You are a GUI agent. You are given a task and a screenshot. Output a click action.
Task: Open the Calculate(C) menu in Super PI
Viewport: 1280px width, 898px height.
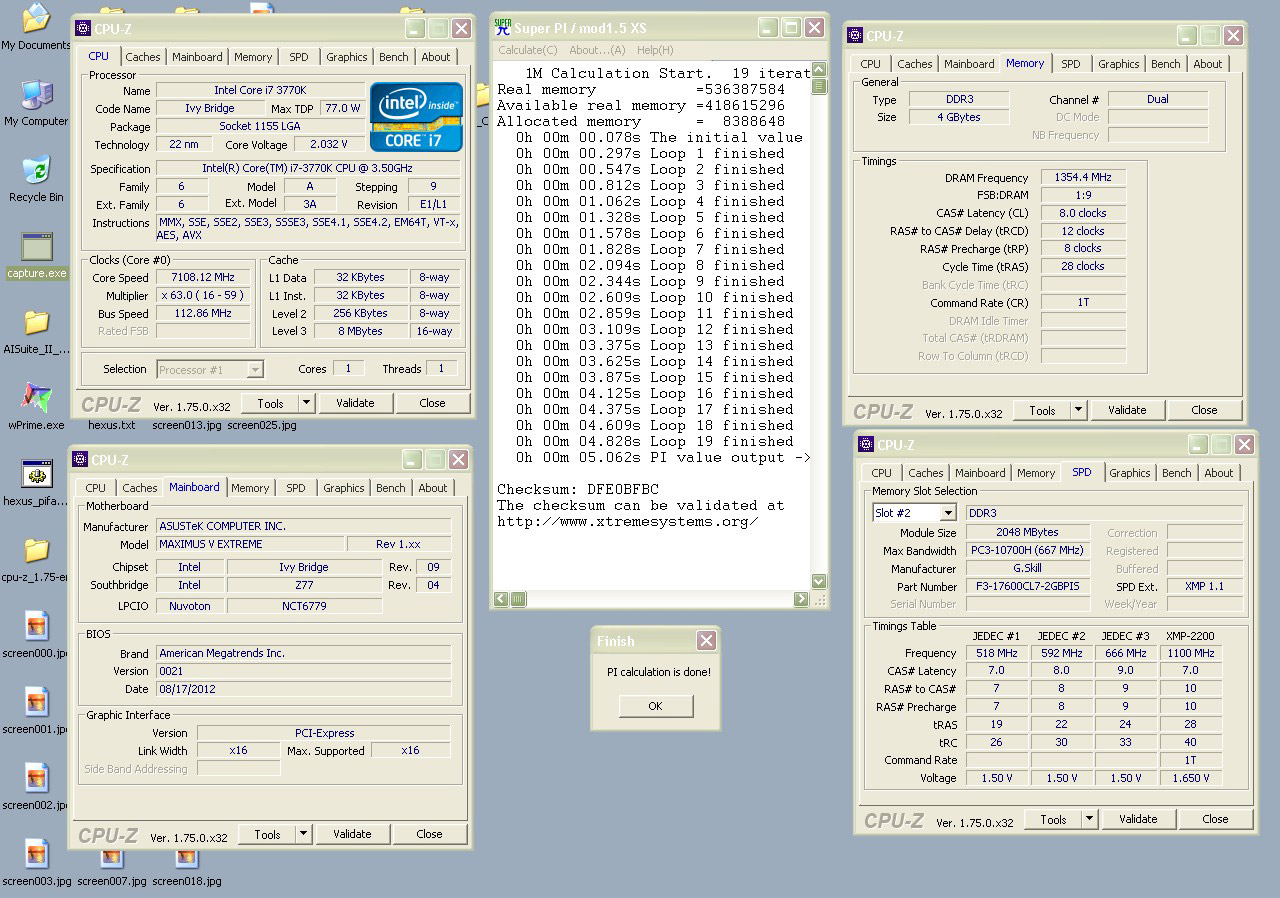527,50
